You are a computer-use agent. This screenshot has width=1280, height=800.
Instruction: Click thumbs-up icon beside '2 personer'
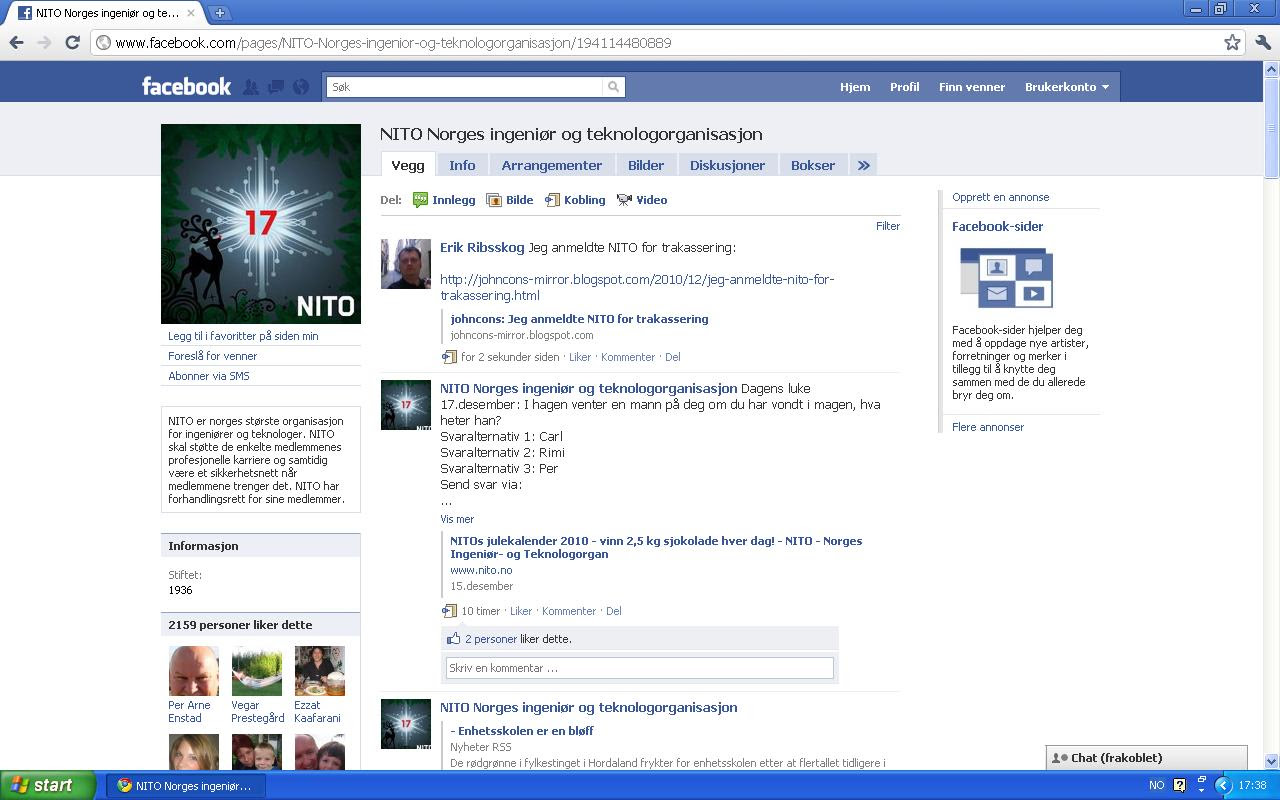(454, 638)
